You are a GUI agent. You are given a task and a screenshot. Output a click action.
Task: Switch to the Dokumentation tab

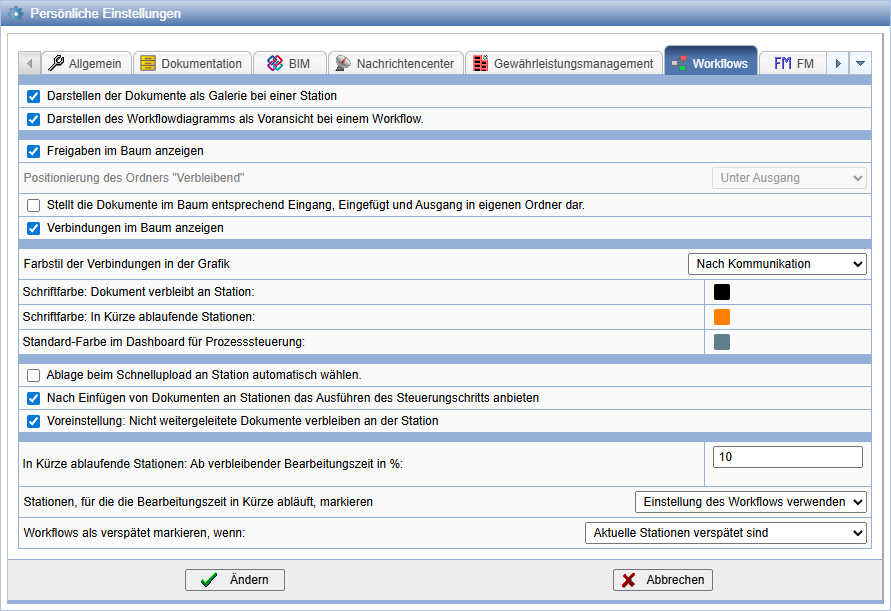pos(191,63)
